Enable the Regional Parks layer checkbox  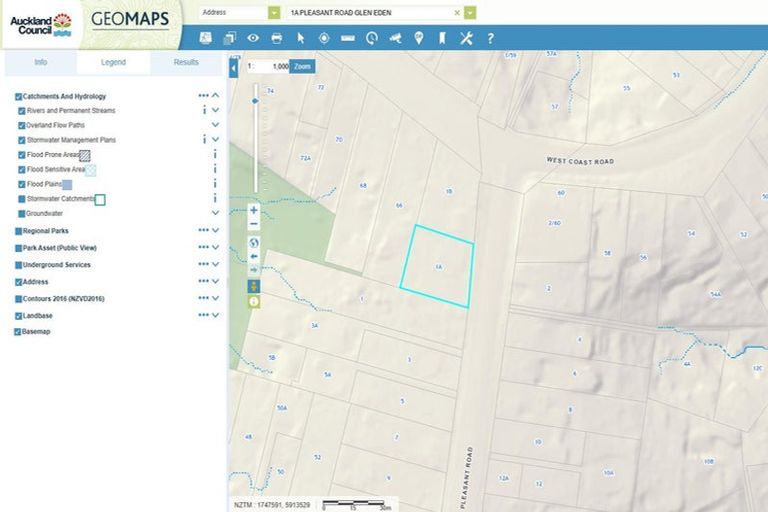18,231
